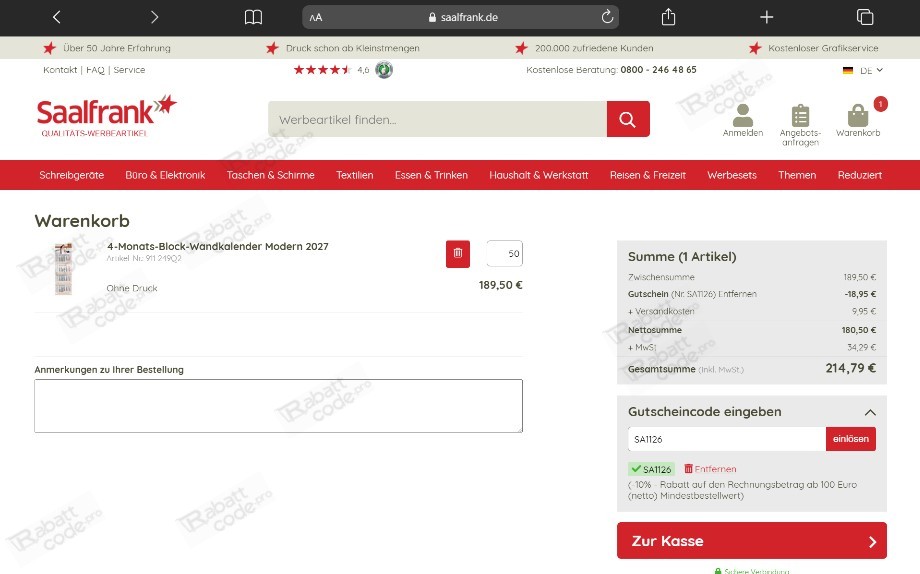Viewport: 920px width, 574px height.
Task: Click the quantity field showing 50
Action: tap(505, 254)
